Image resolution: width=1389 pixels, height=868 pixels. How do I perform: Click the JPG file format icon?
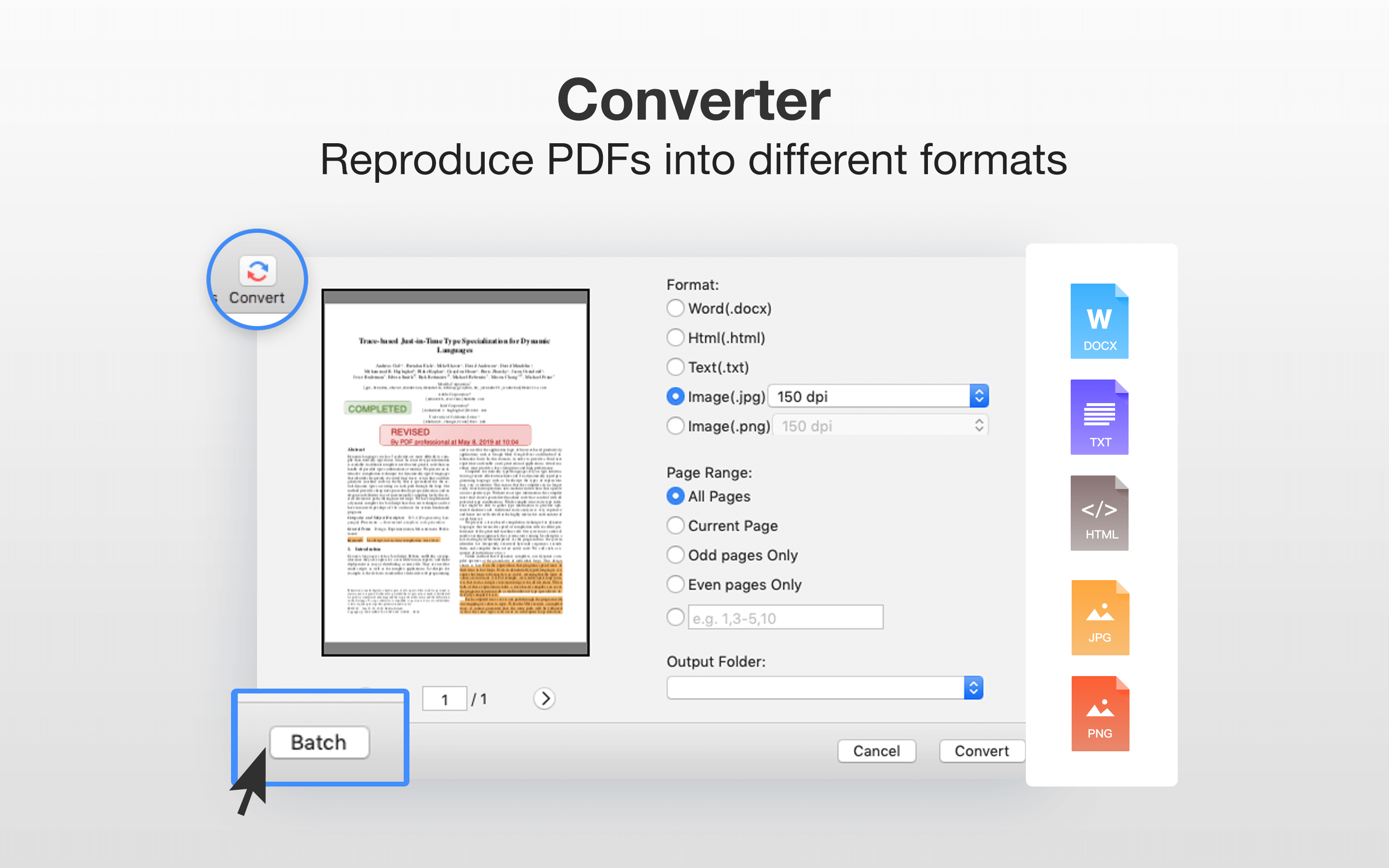tap(1100, 618)
